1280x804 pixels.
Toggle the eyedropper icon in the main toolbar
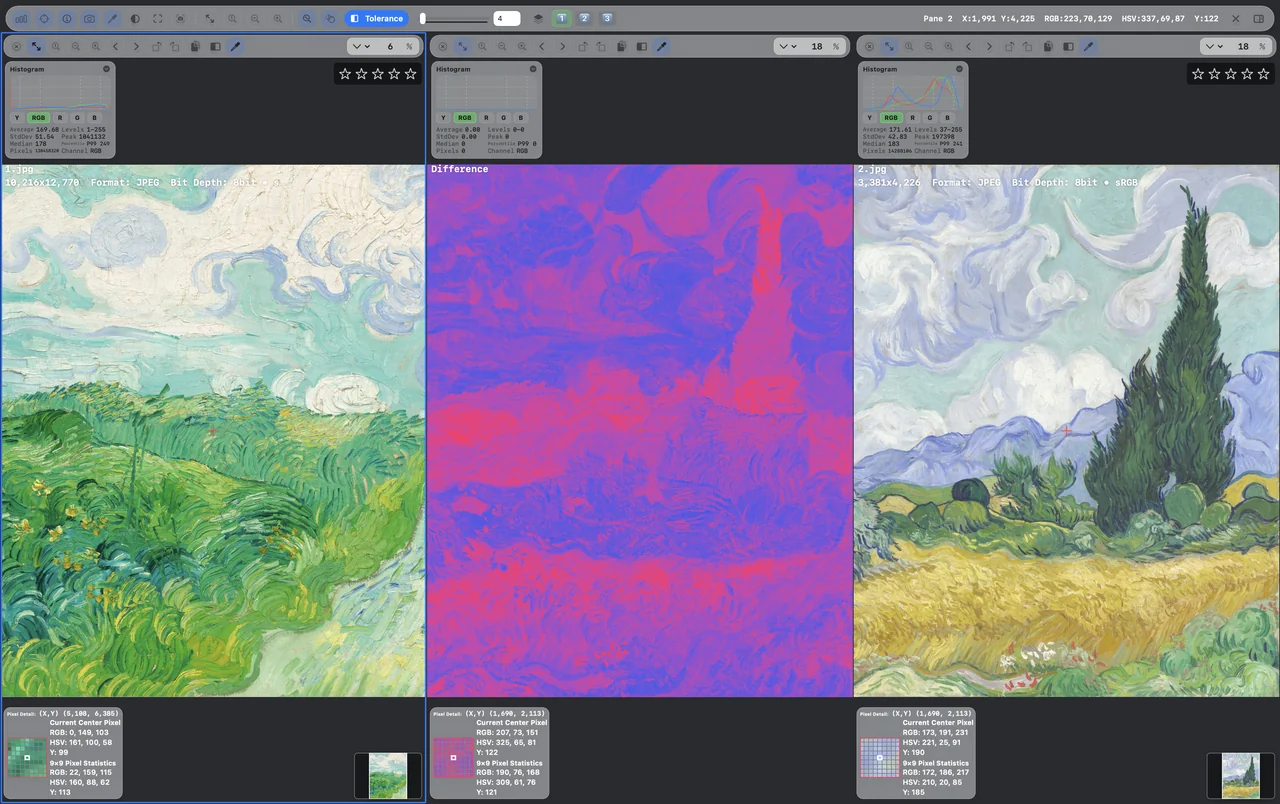[x=112, y=19]
